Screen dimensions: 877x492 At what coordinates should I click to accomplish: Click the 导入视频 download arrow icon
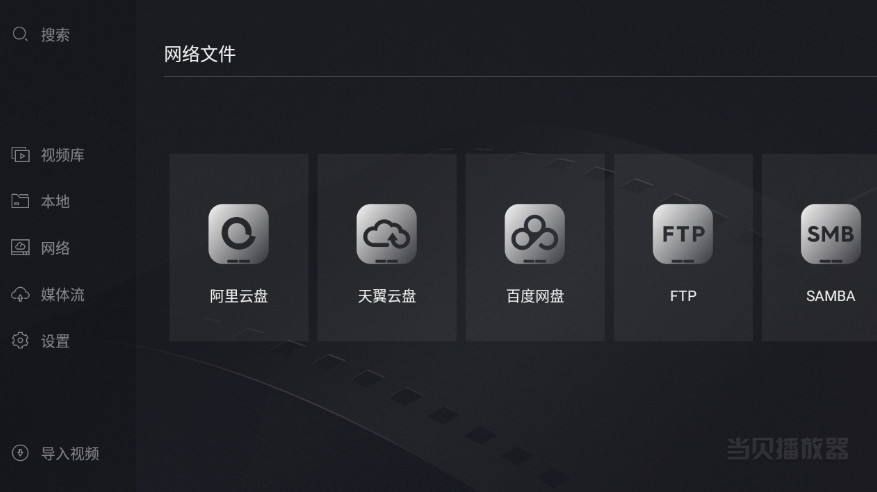click(20, 453)
